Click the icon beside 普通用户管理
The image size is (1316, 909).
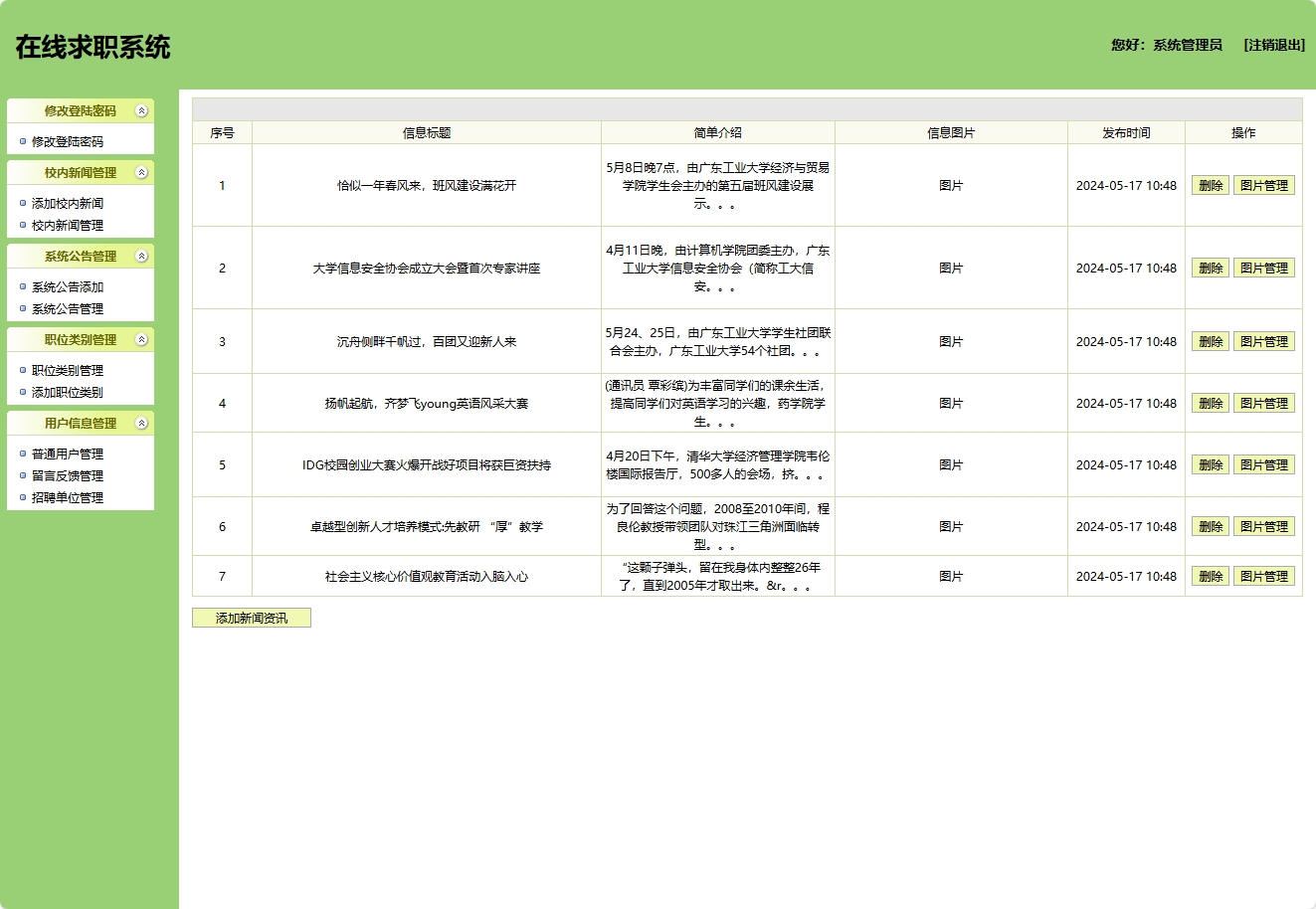click(x=24, y=453)
